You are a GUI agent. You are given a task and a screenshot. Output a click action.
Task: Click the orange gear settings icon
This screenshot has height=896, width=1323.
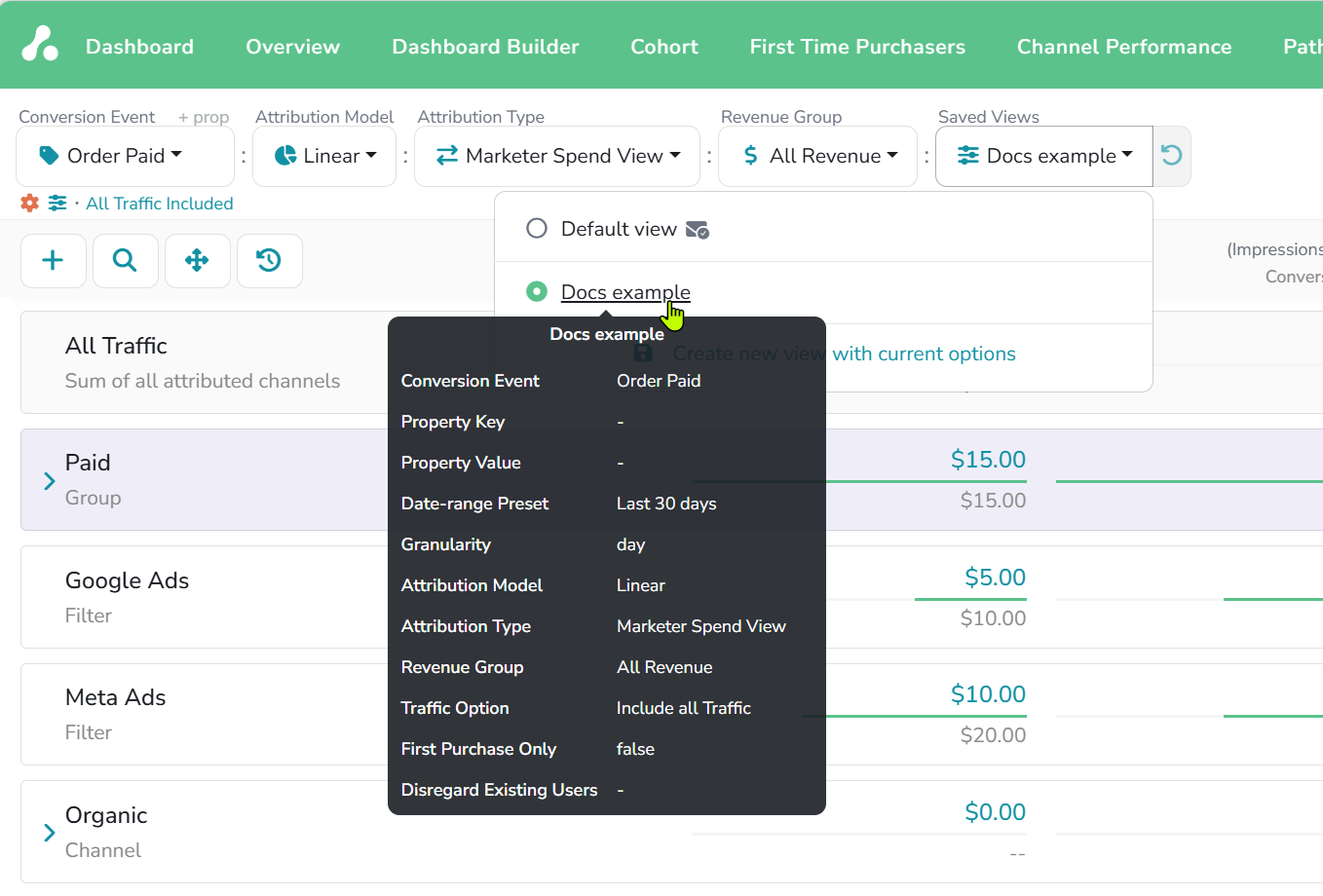pyautogui.click(x=30, y=203)
